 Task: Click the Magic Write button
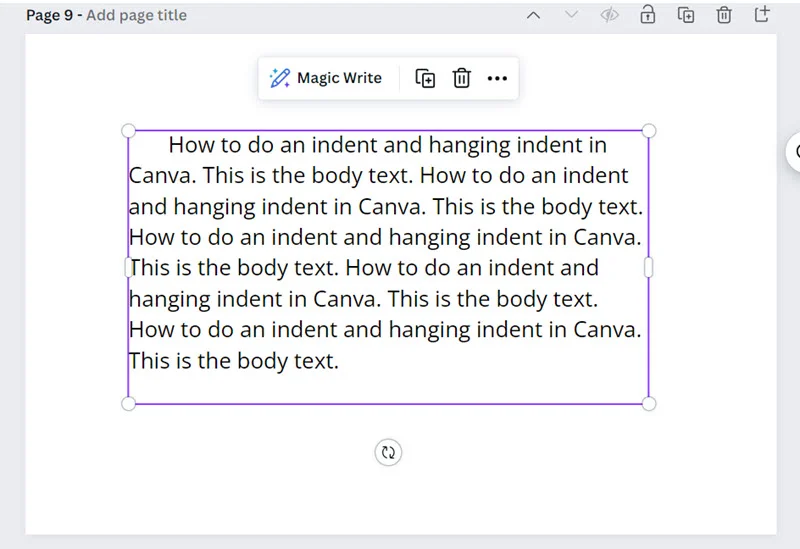click(326, 78)
